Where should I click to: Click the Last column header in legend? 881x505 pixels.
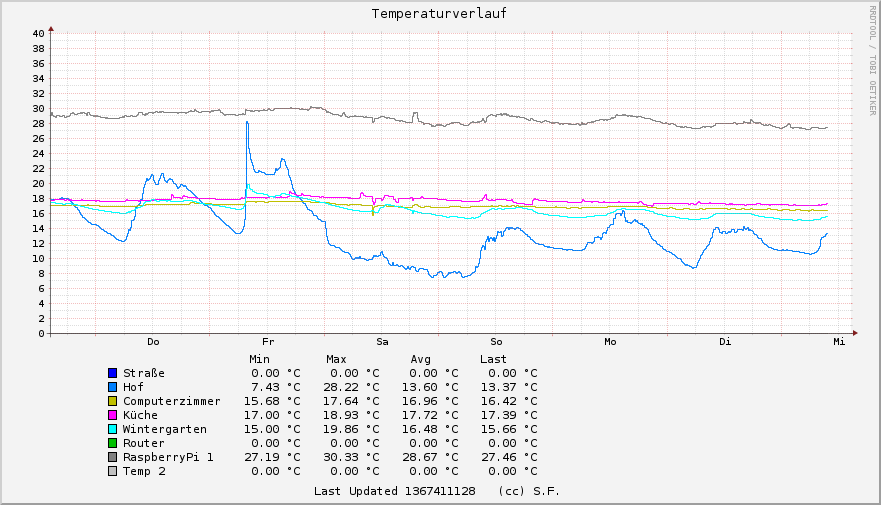pyautogui.click(x=493, y=359)
